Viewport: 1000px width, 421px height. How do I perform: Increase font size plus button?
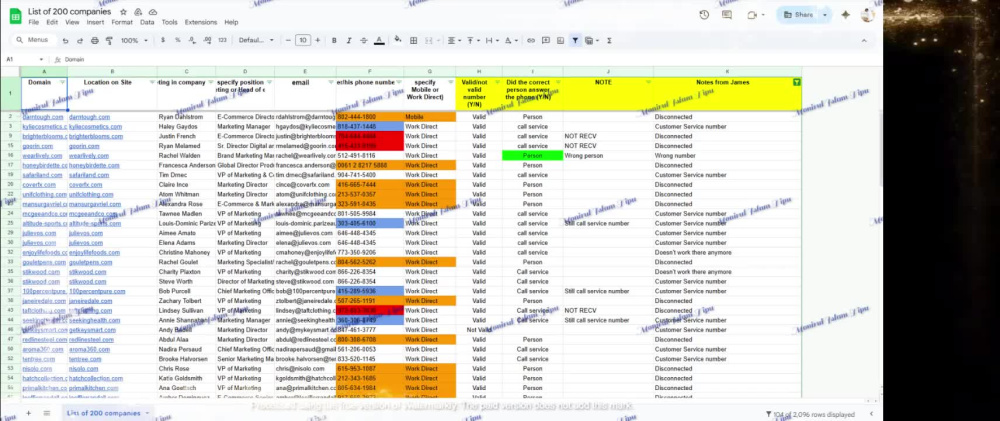(318, 40)
